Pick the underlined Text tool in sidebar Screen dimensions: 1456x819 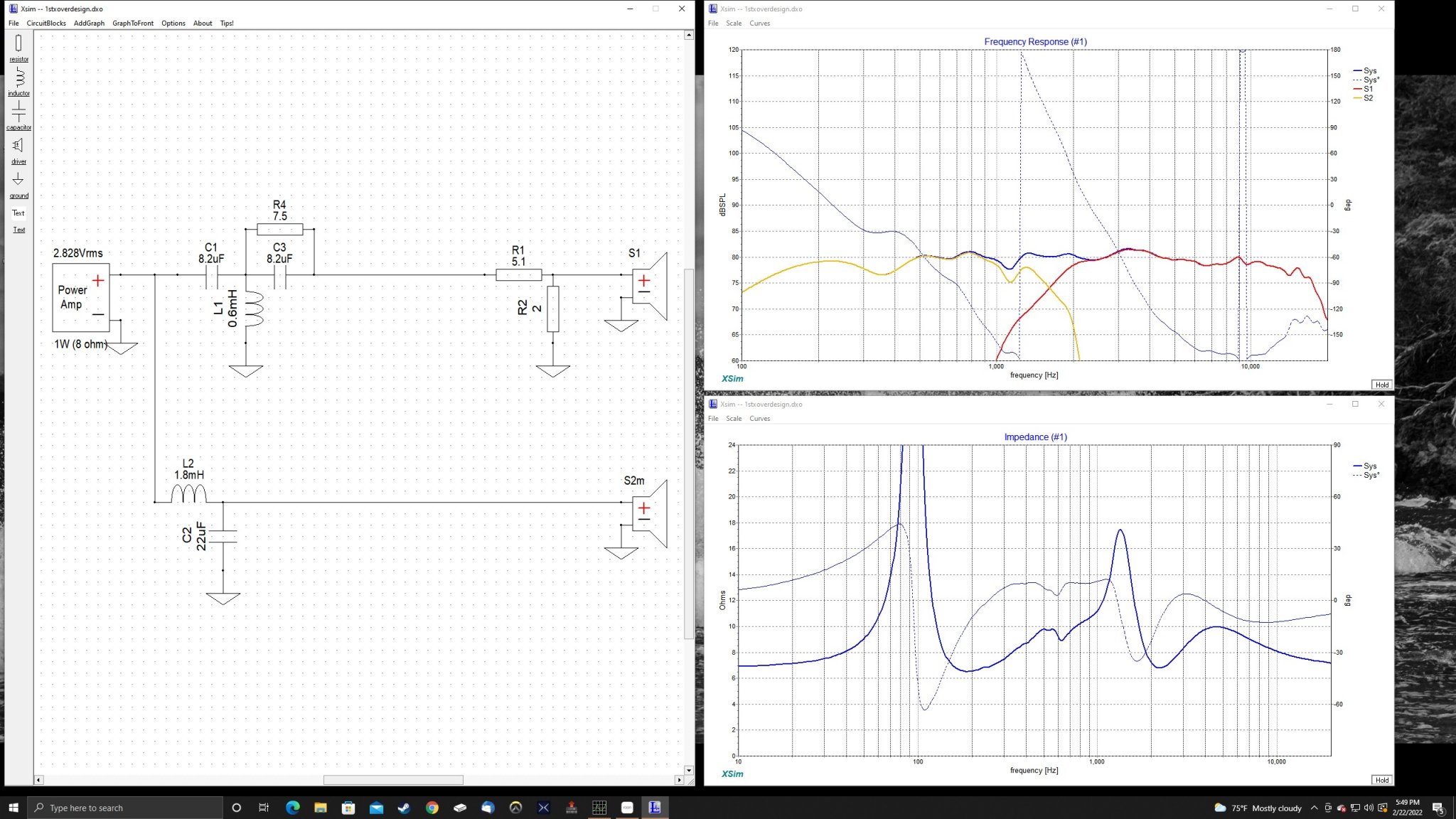tap(18, 230)
